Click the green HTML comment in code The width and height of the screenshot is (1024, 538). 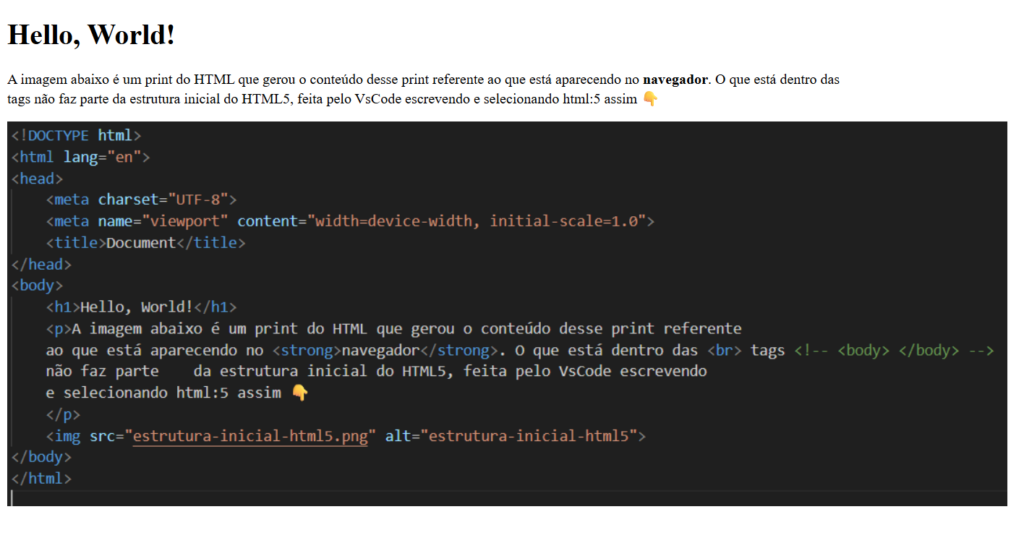click(893, 351)
